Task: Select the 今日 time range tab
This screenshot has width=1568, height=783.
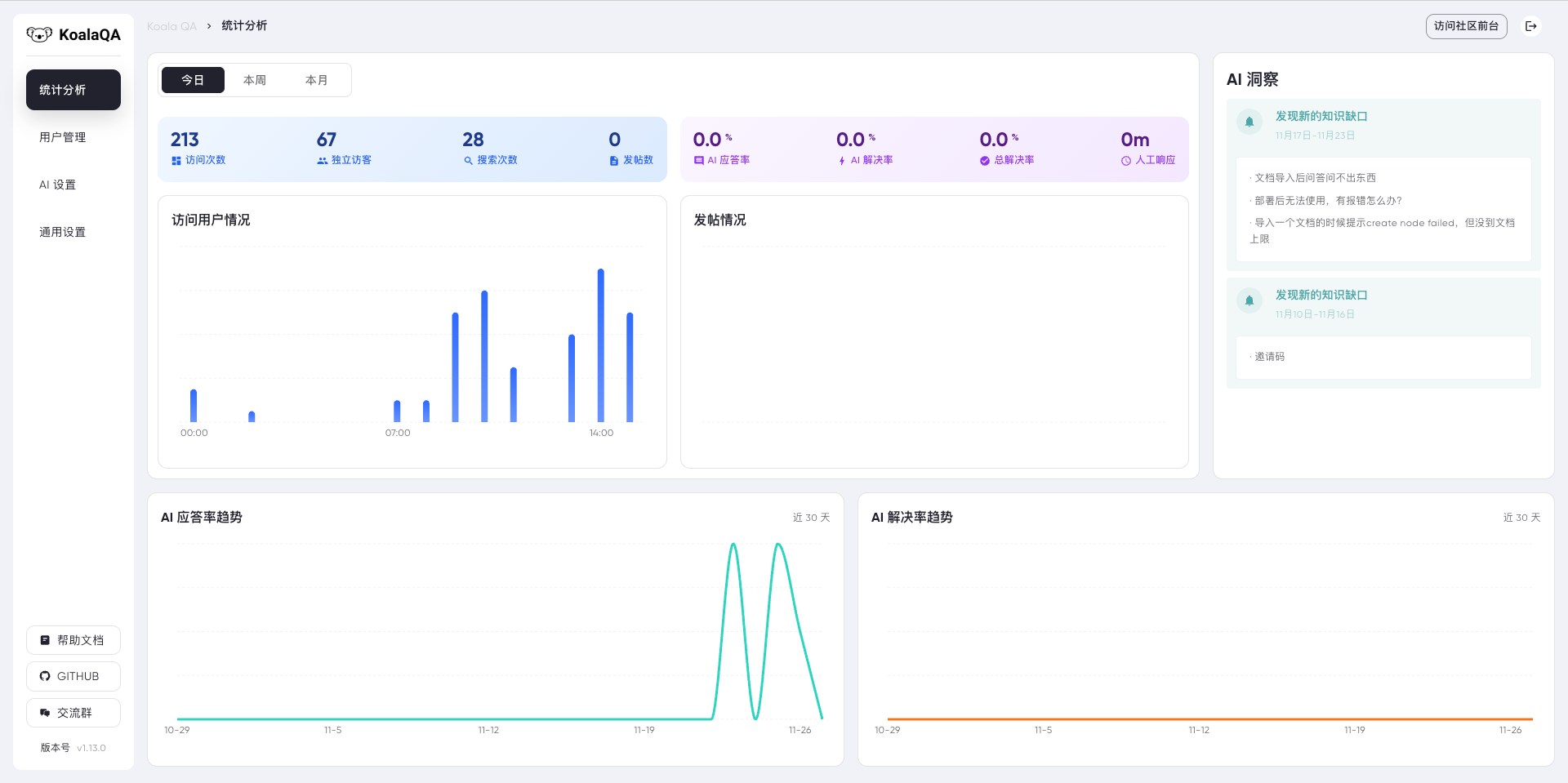Action: [193, 80]
